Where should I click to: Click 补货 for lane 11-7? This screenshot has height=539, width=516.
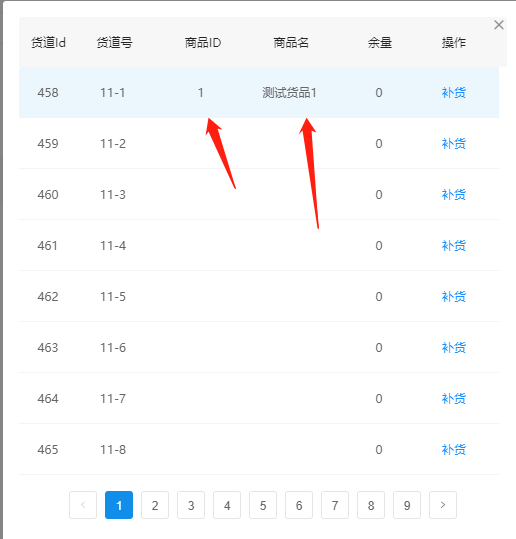pos(453,399)
